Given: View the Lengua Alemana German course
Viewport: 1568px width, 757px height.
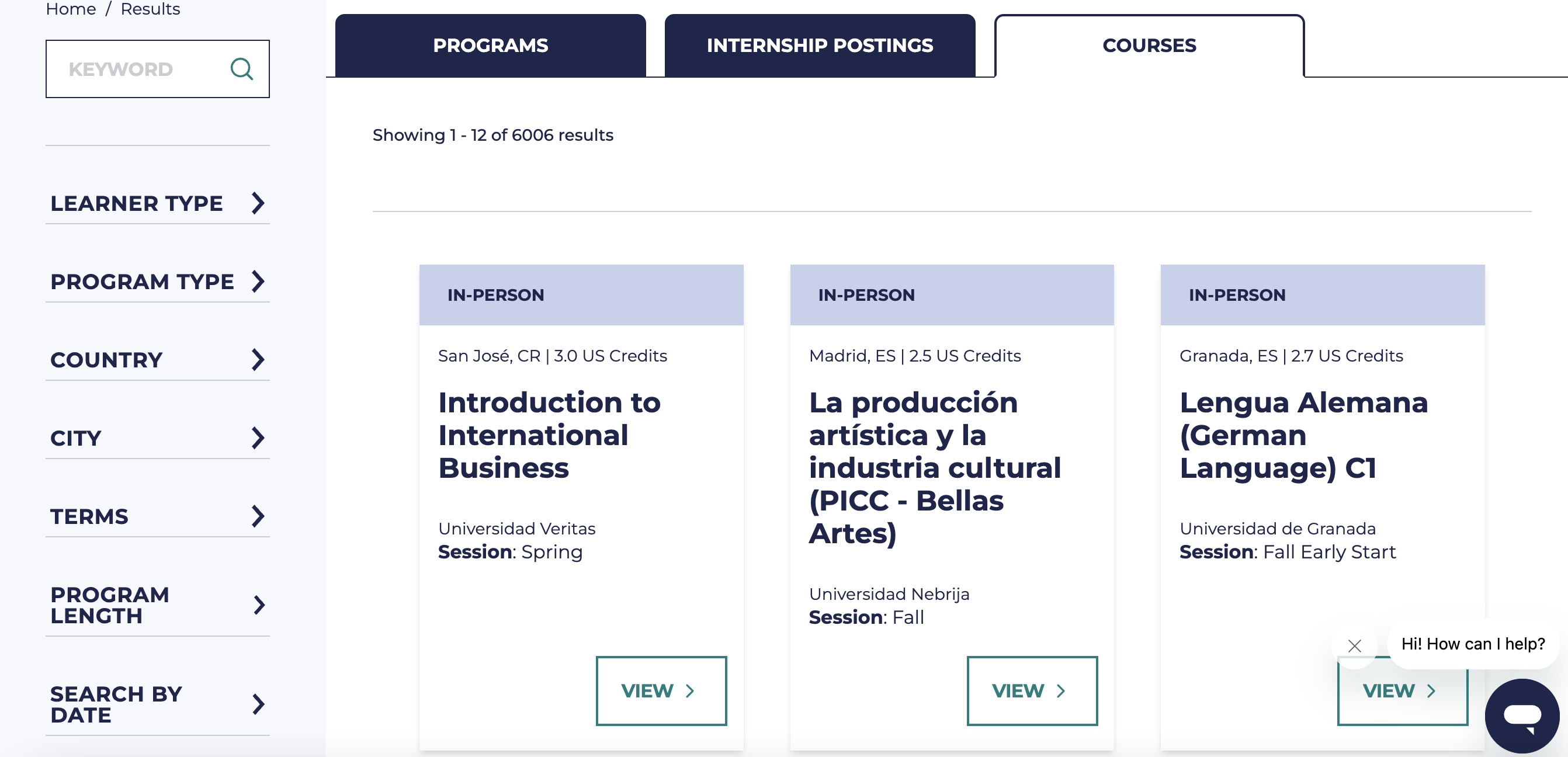Looking at the screenshot, I should (1403, 690).
